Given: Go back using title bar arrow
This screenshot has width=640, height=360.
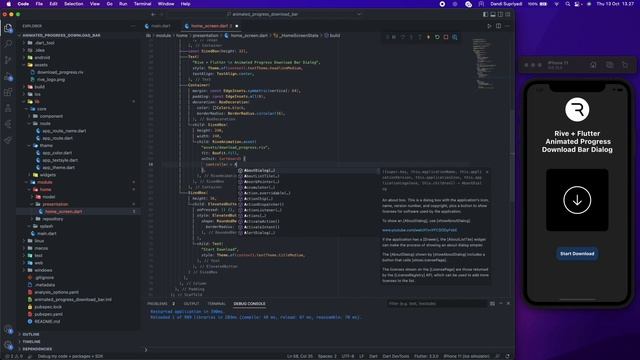Looking at the screenshot, I should [x=153, y=14].
